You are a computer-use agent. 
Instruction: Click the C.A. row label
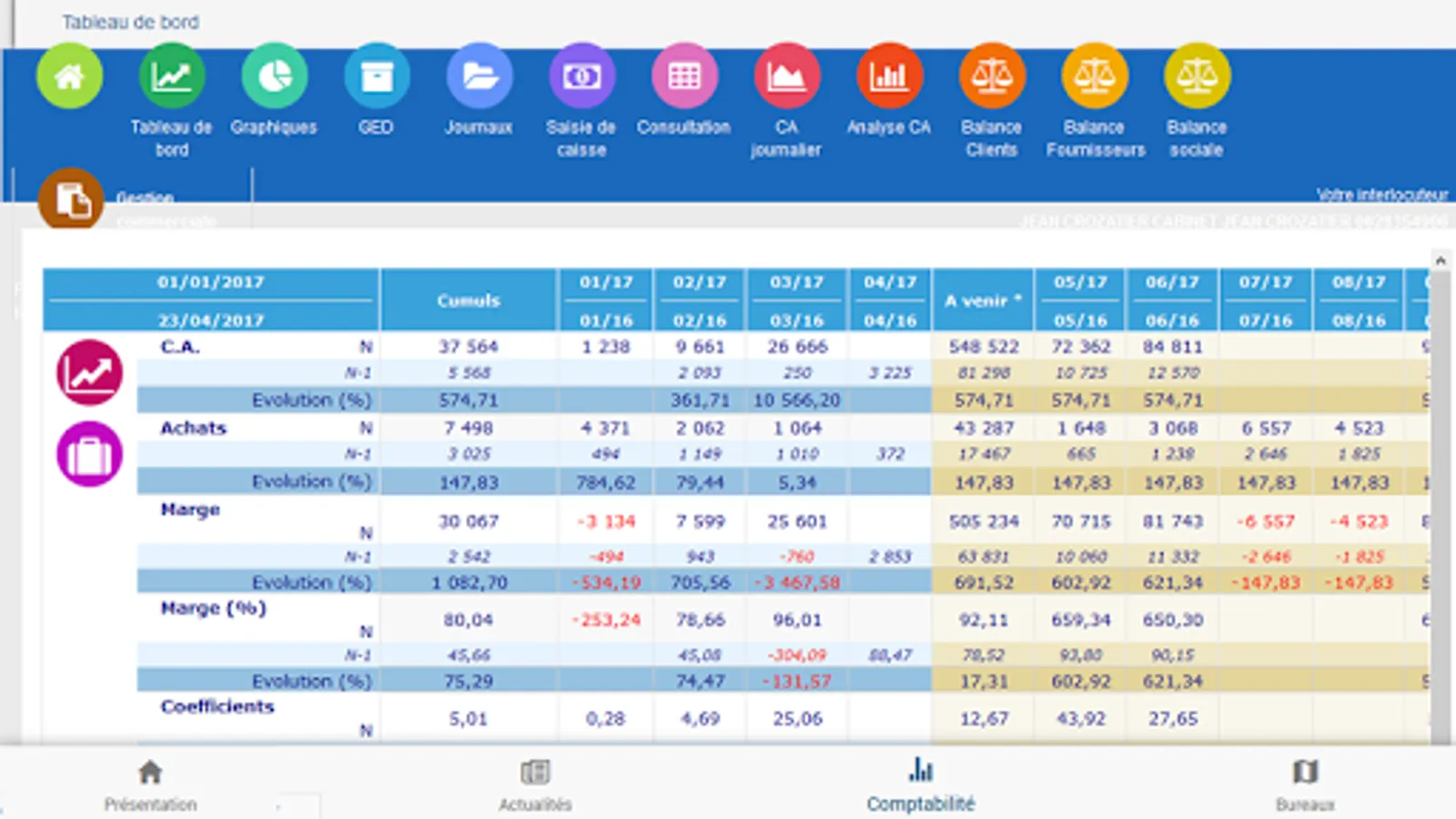[180, 347]
